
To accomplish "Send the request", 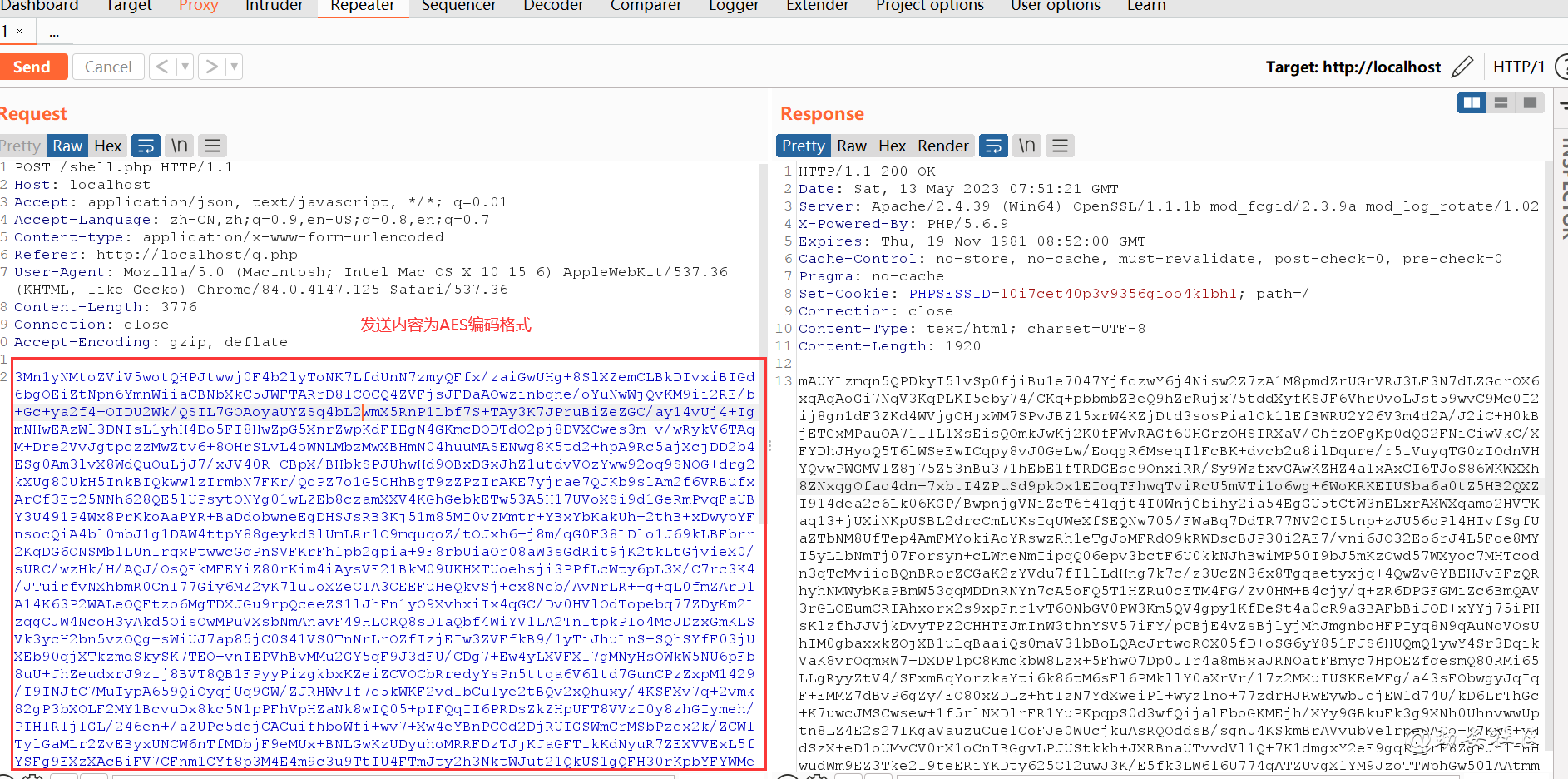I will tap(32, 67).
